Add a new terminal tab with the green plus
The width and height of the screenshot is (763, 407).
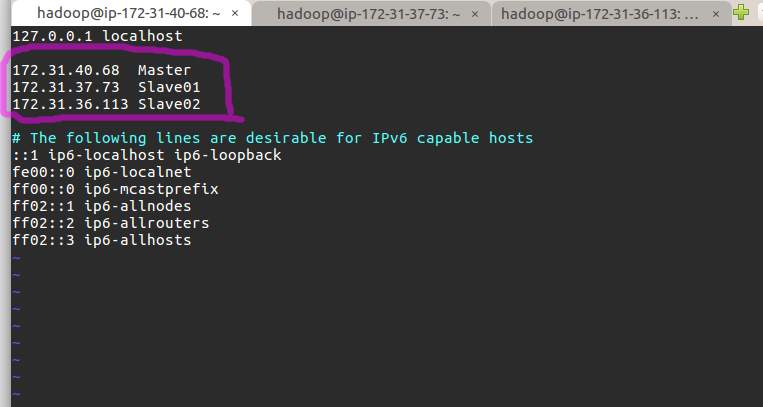pos(740,12)
